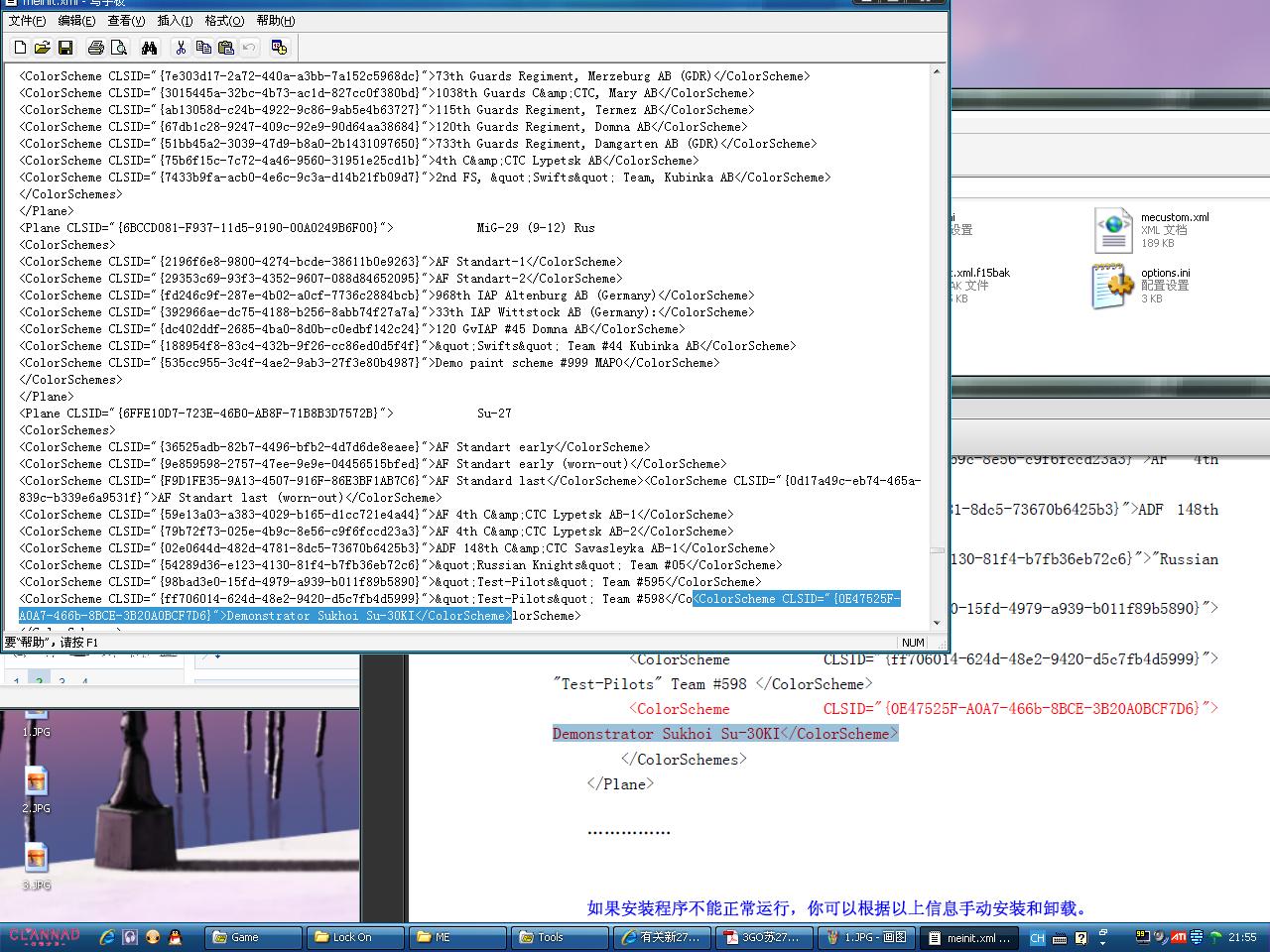This screenshot has height=952, width=1270.
Task: Open the 格式(O) menu
Action: click(x=224, y=20)
